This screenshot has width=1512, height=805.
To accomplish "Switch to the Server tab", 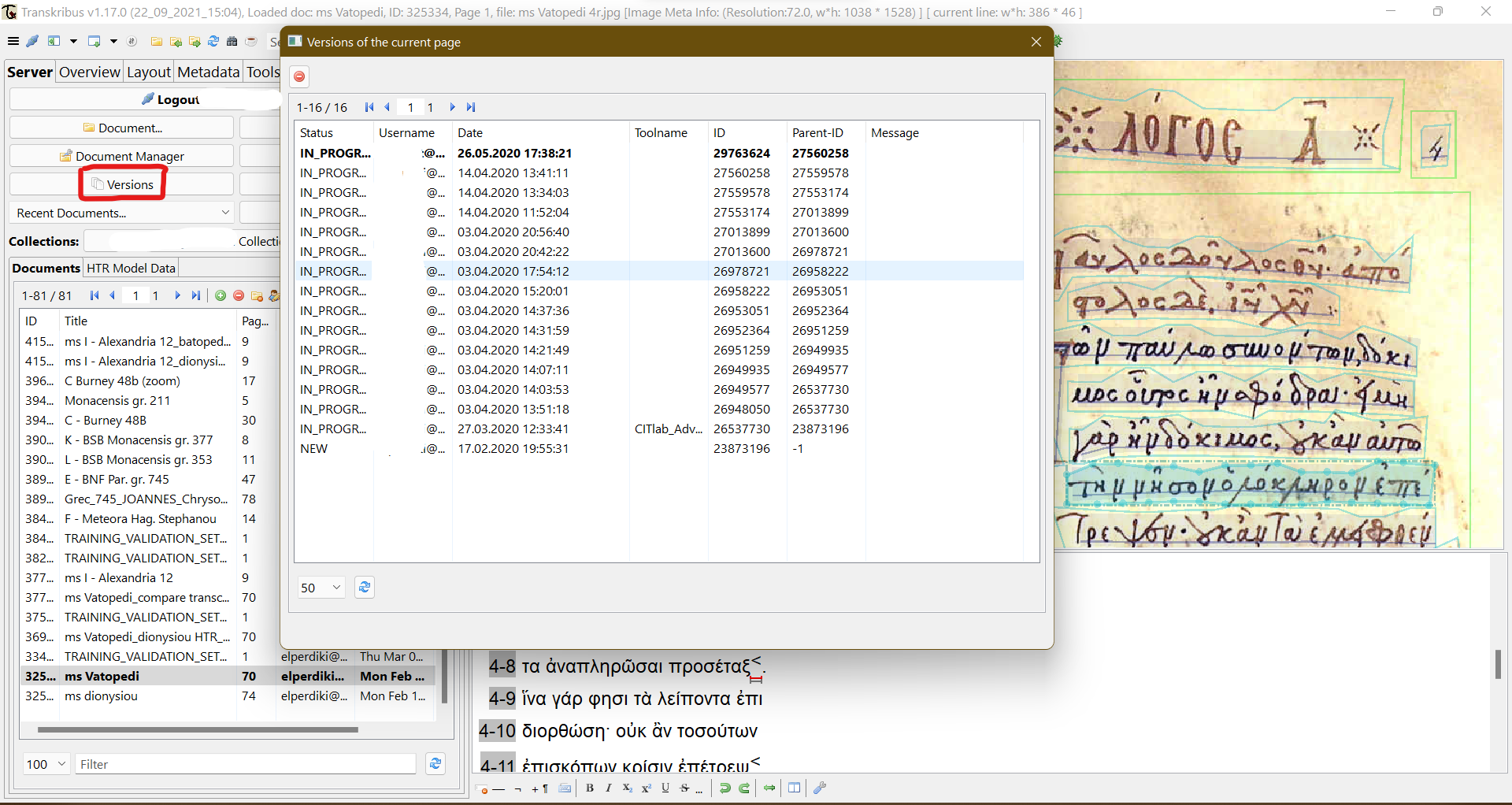I will click(30, 72).
